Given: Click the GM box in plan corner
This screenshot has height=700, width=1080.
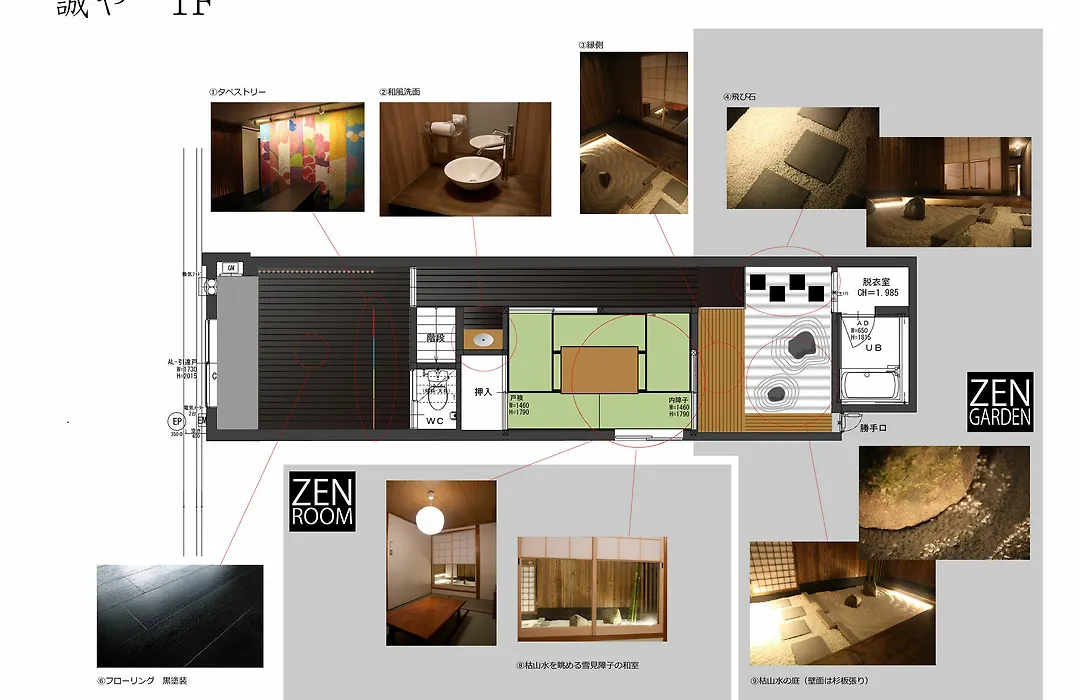Looking at the screenshot, I should pyautogui.click(x=231, y=268).
